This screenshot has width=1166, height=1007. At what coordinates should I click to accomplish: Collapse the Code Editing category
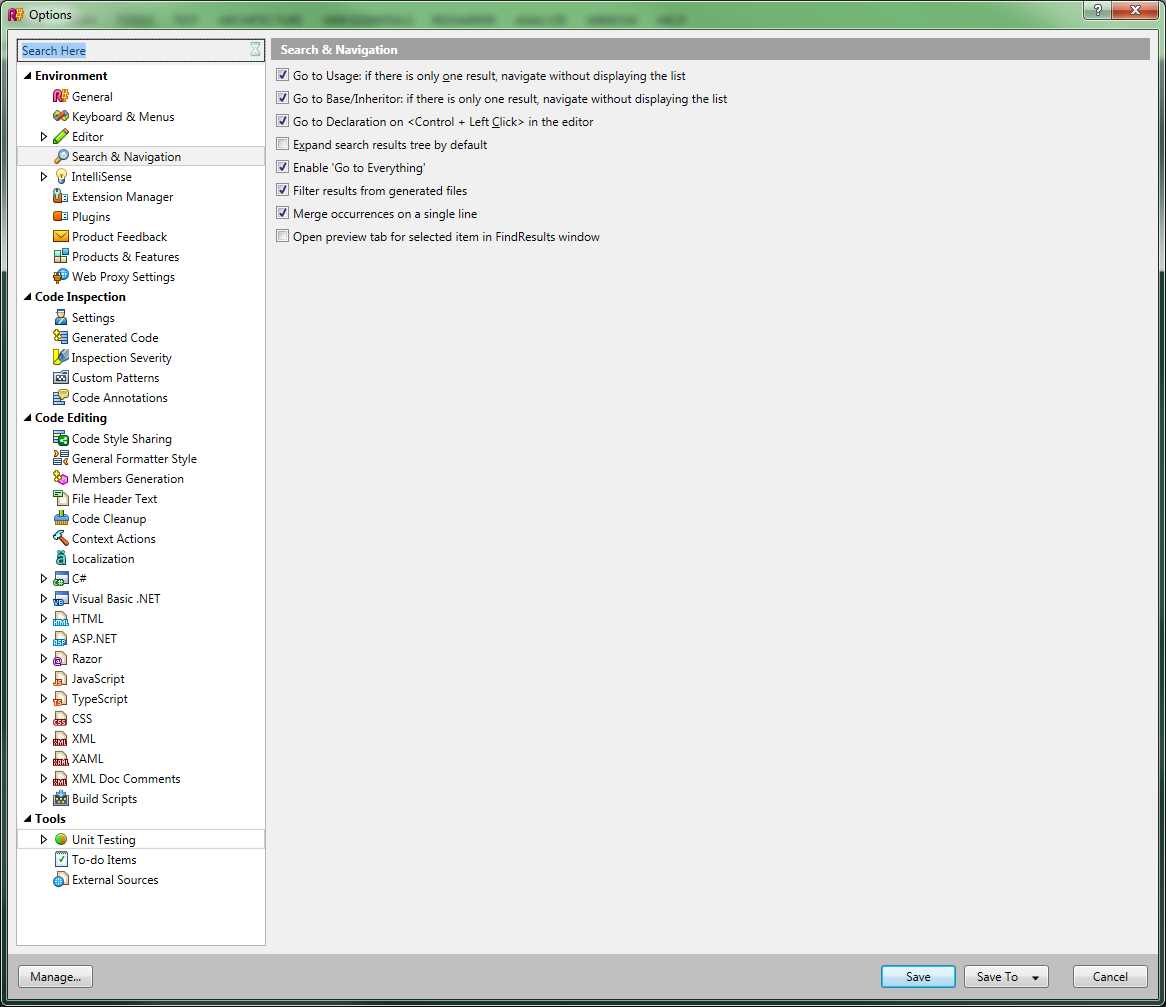28,417
